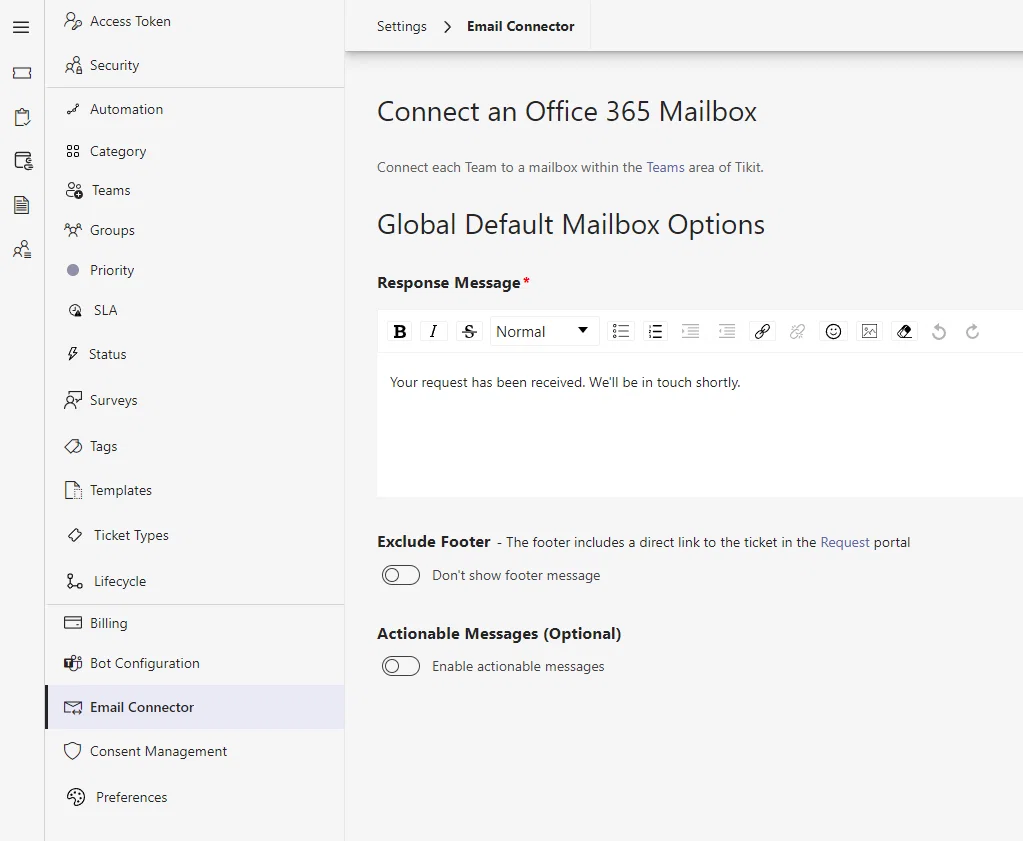Enable actionable messages toggle

tap(401, 666)
